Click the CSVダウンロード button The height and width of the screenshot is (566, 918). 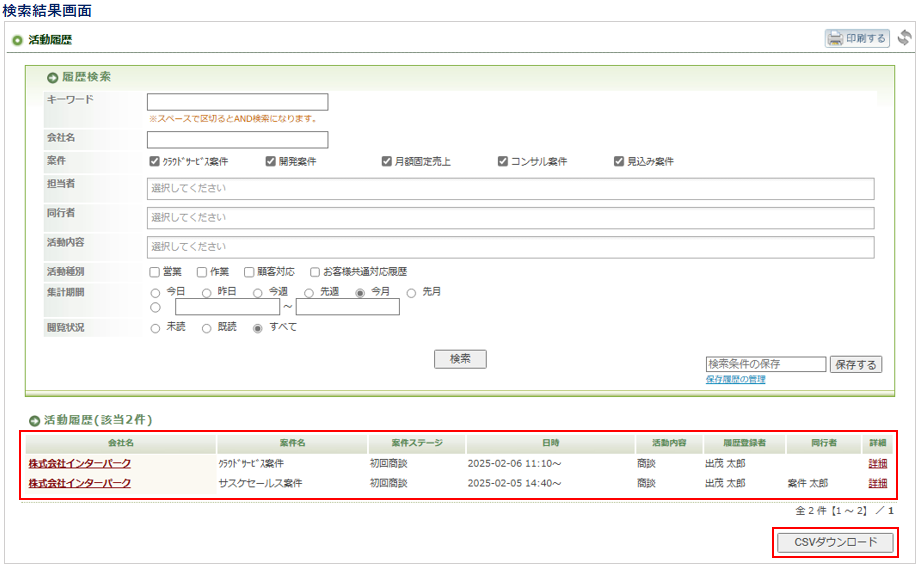835,542
